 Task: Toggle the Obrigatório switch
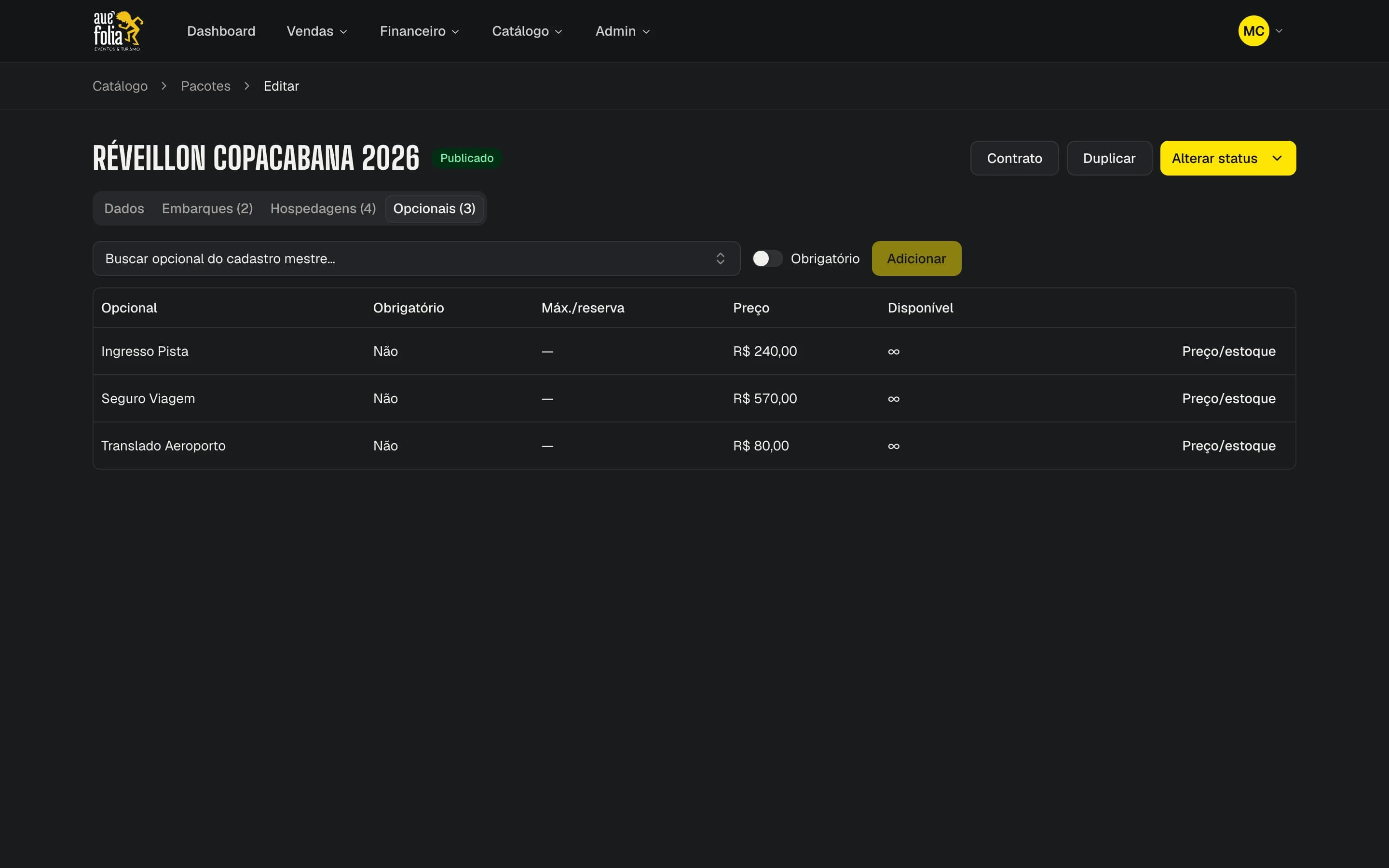767,259
